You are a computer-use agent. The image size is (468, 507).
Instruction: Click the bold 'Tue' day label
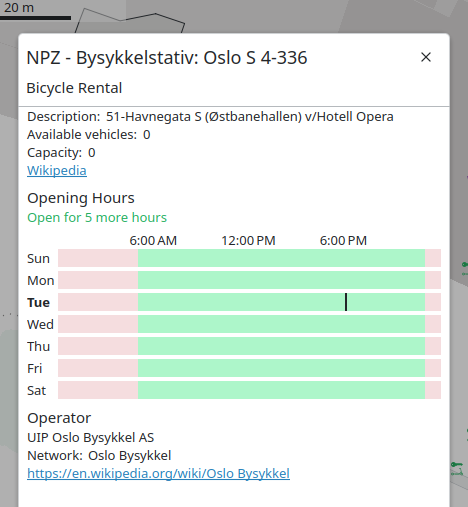[x=38, y=303]
